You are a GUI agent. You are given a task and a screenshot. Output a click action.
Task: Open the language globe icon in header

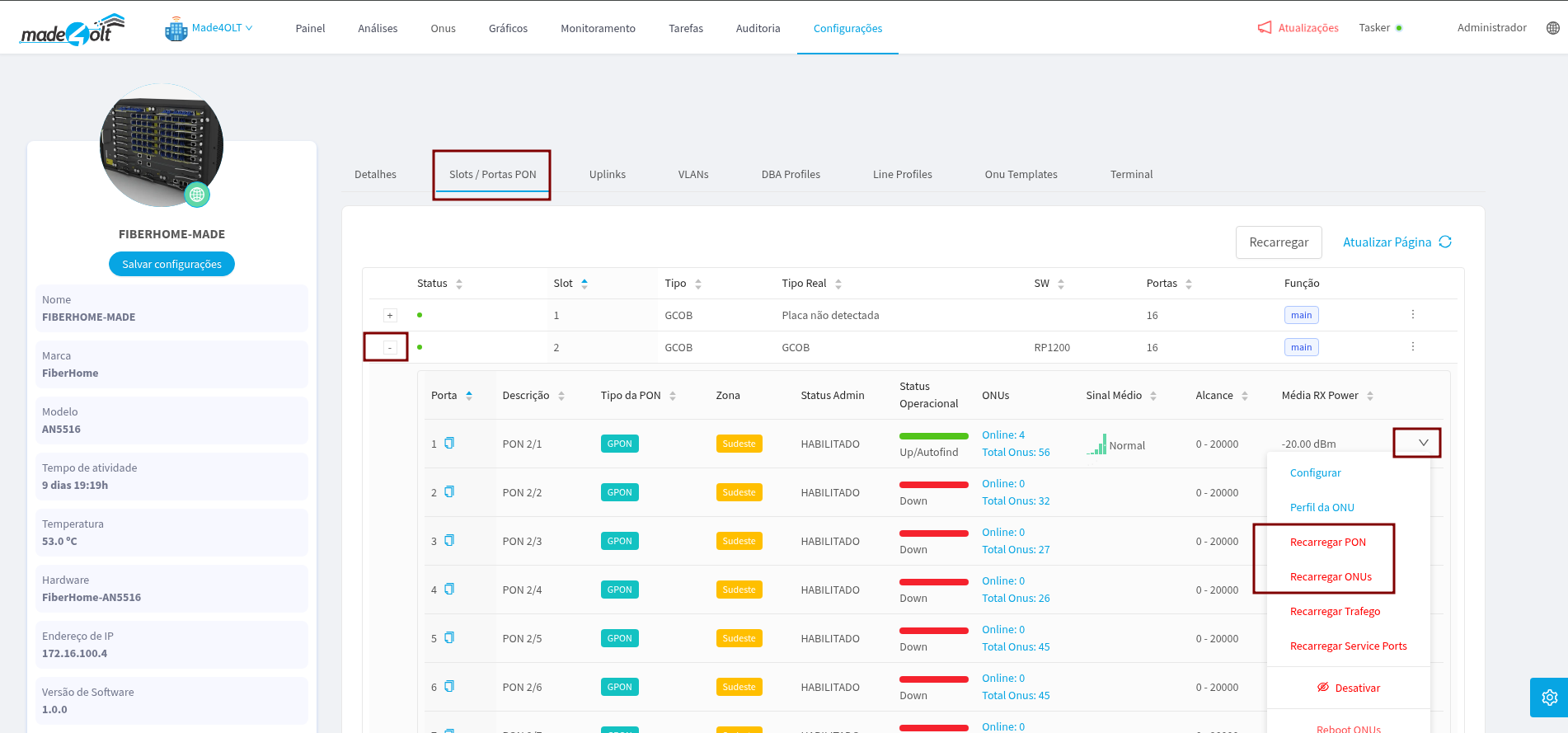pos(1552,28)
